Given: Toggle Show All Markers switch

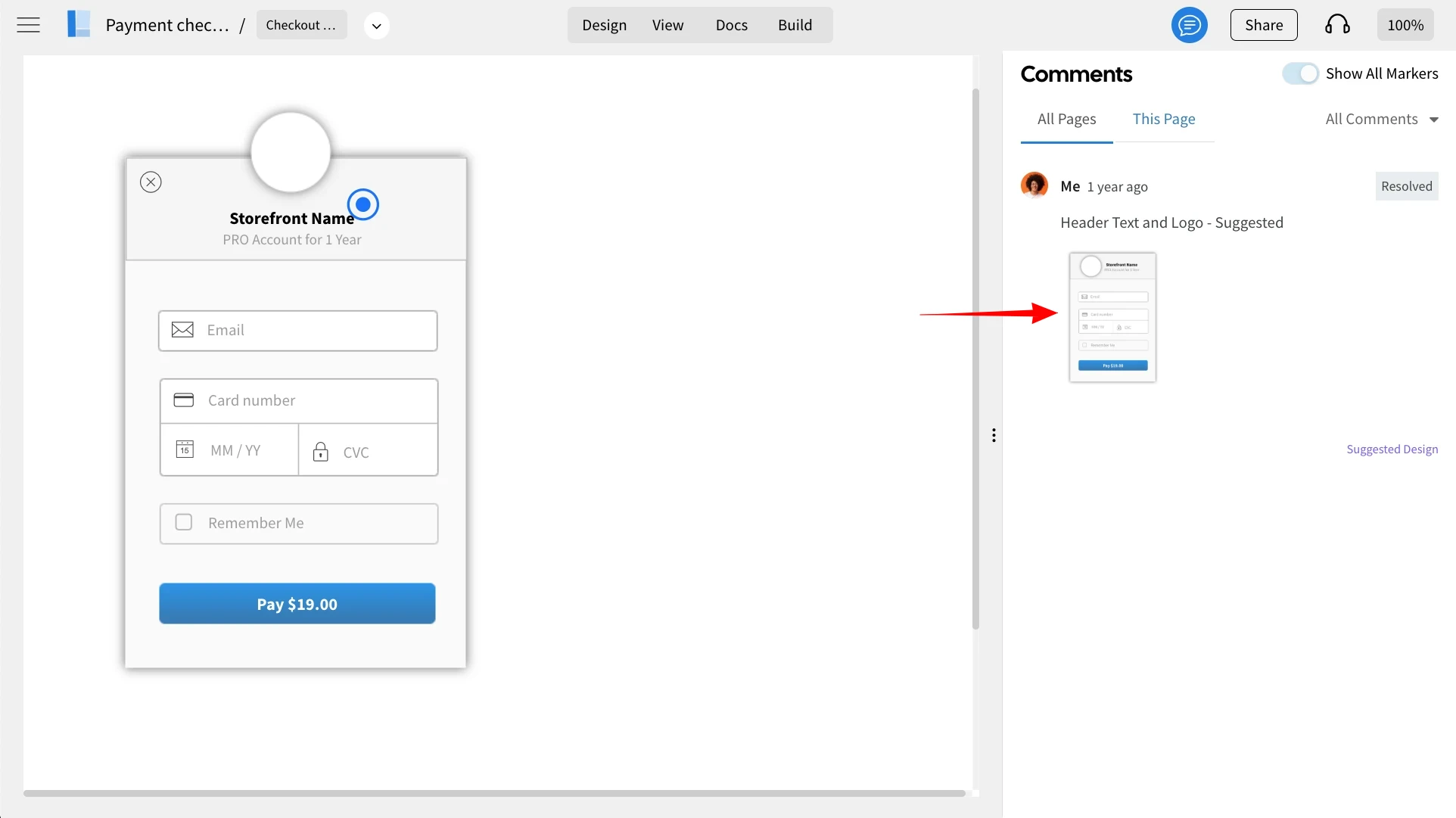Looking at the screenshot, I should pos(1300,73).
